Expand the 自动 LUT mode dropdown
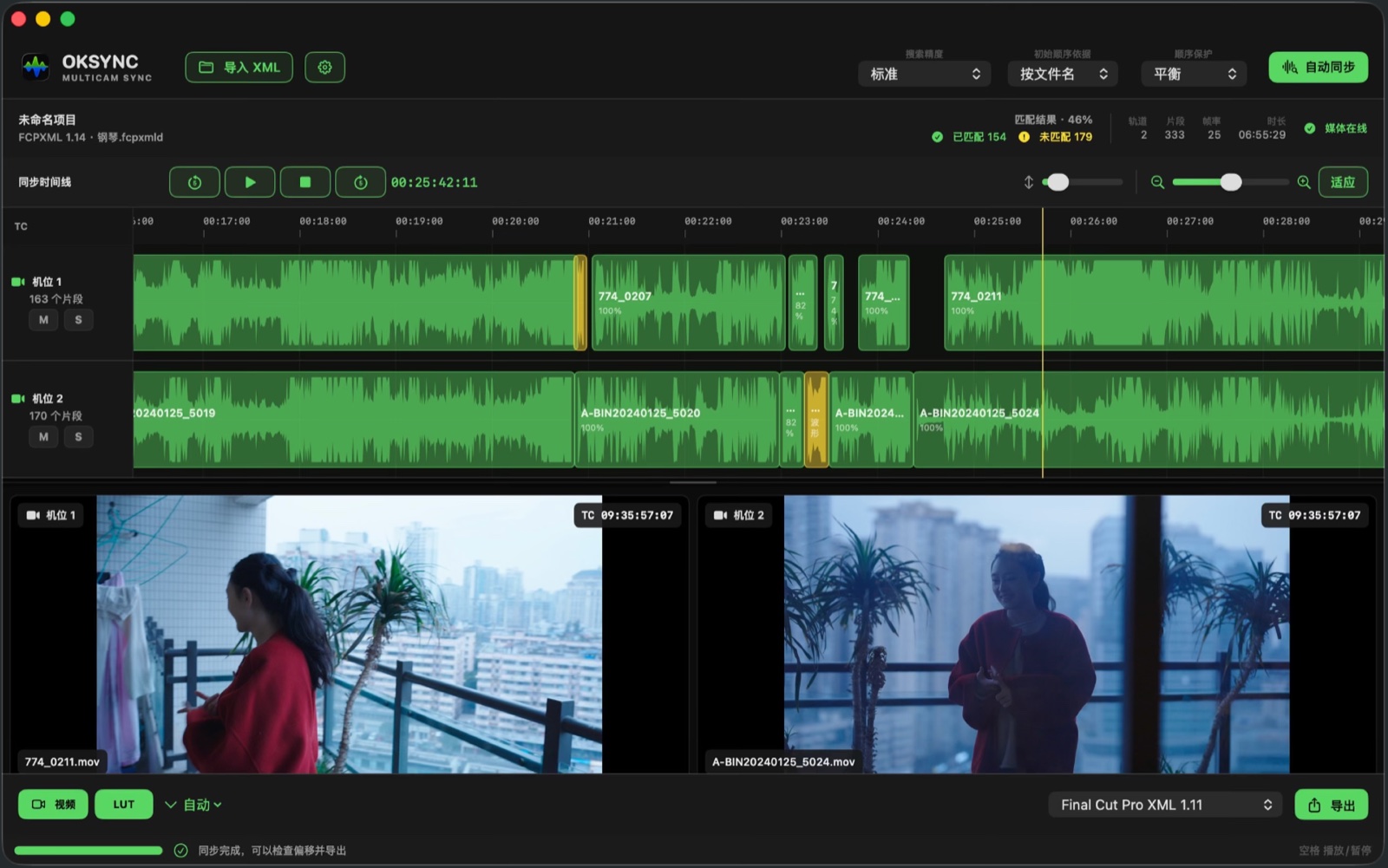Viewport: 1388px width, 868px height. (193, 805)
